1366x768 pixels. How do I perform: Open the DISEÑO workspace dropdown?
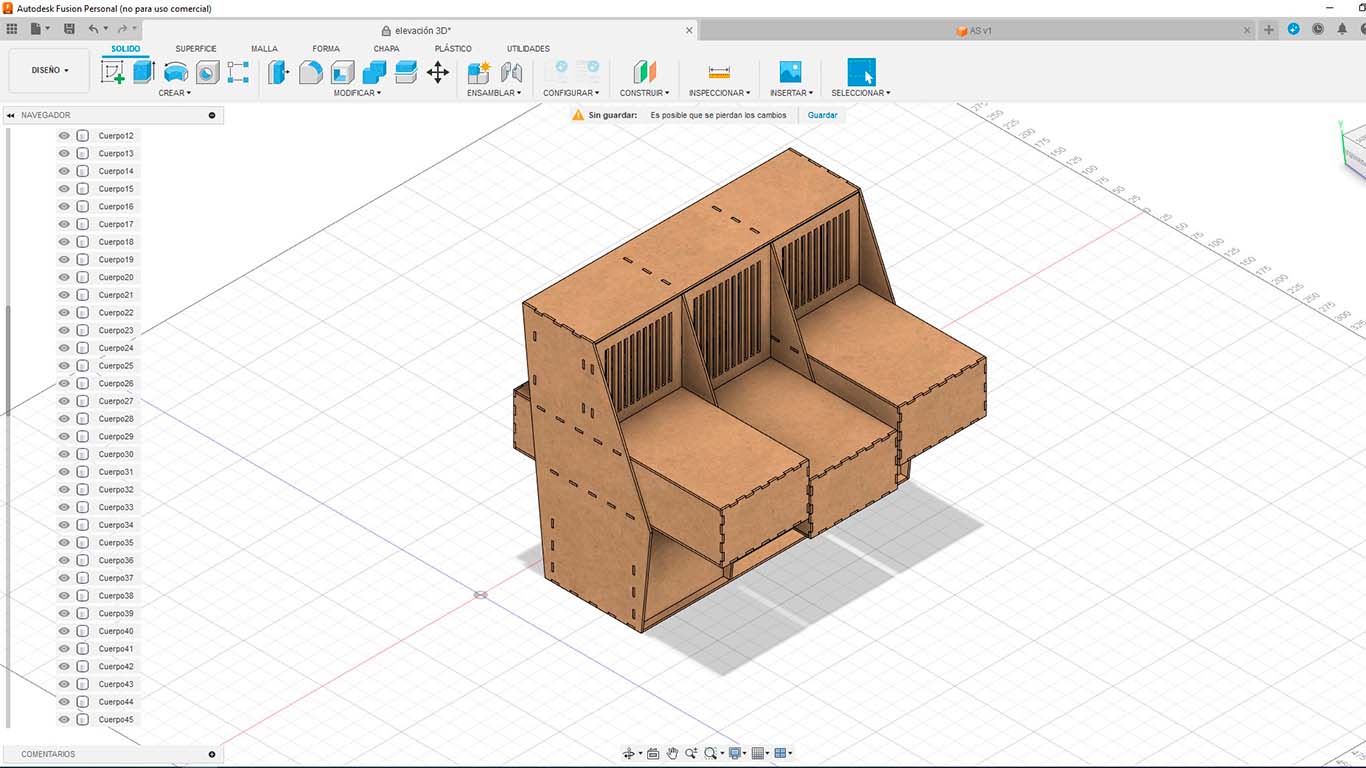(x=50, y=71)
